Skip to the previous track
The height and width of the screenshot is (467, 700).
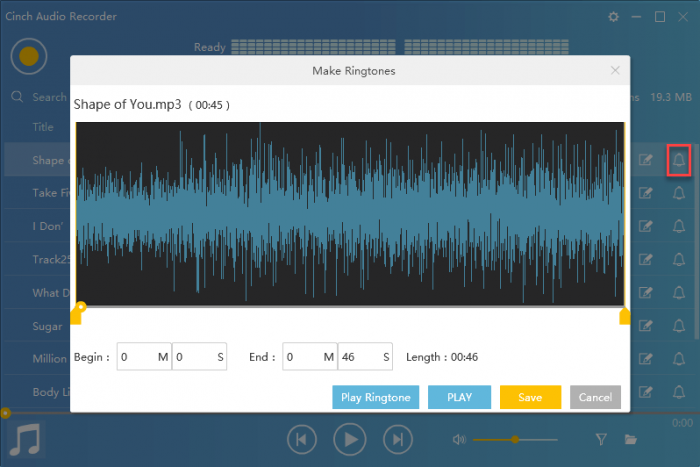coord(302,440)
